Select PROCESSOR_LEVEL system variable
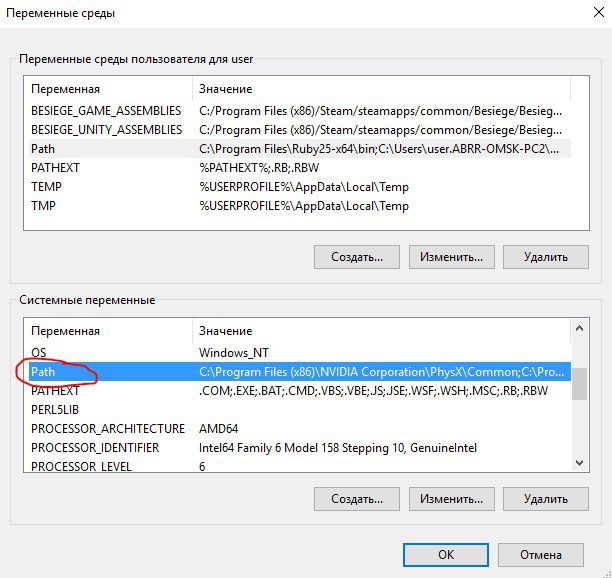 coord(300,466)
